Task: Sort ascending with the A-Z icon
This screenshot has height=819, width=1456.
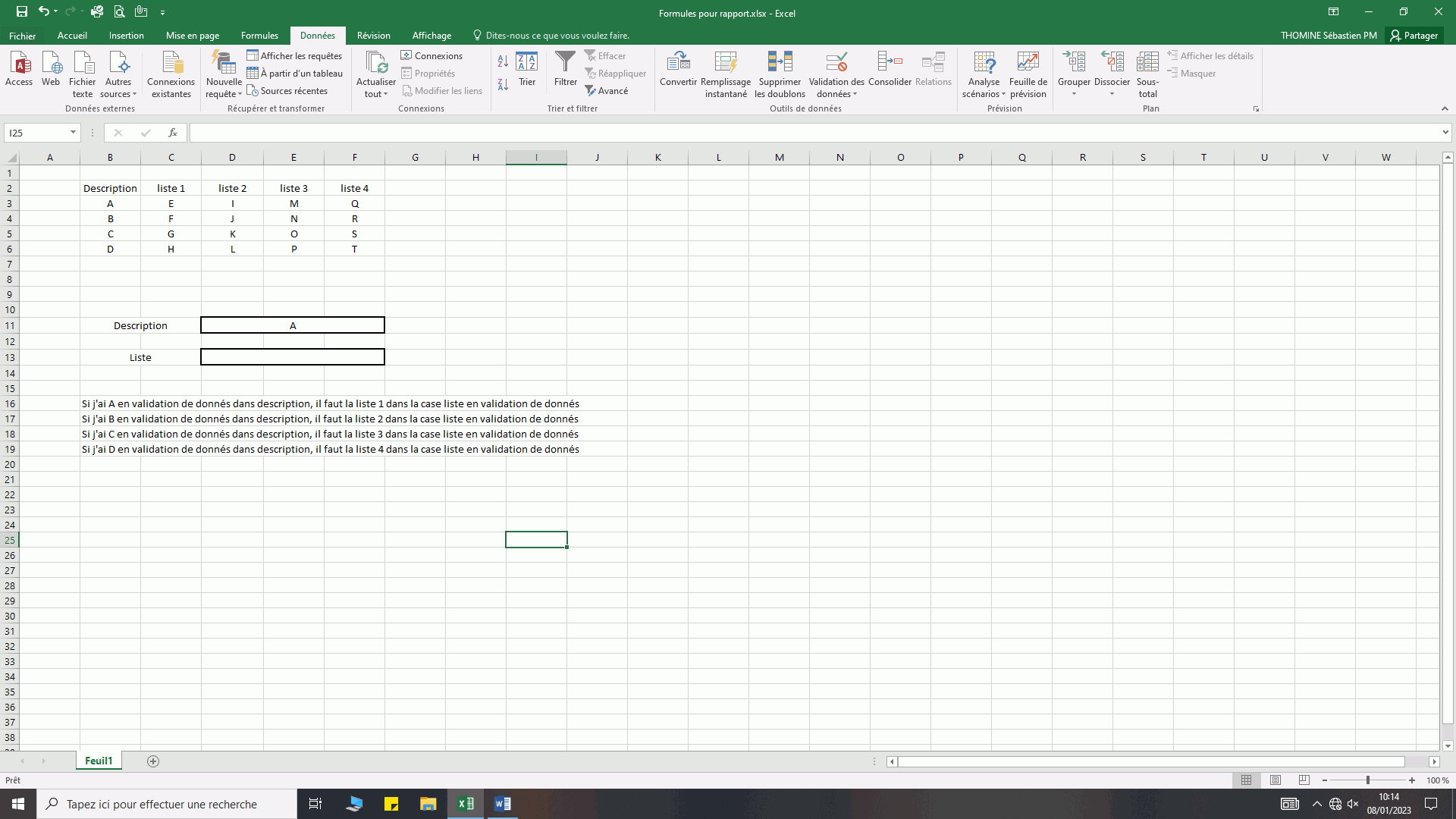Action: (x=503, y=61)
